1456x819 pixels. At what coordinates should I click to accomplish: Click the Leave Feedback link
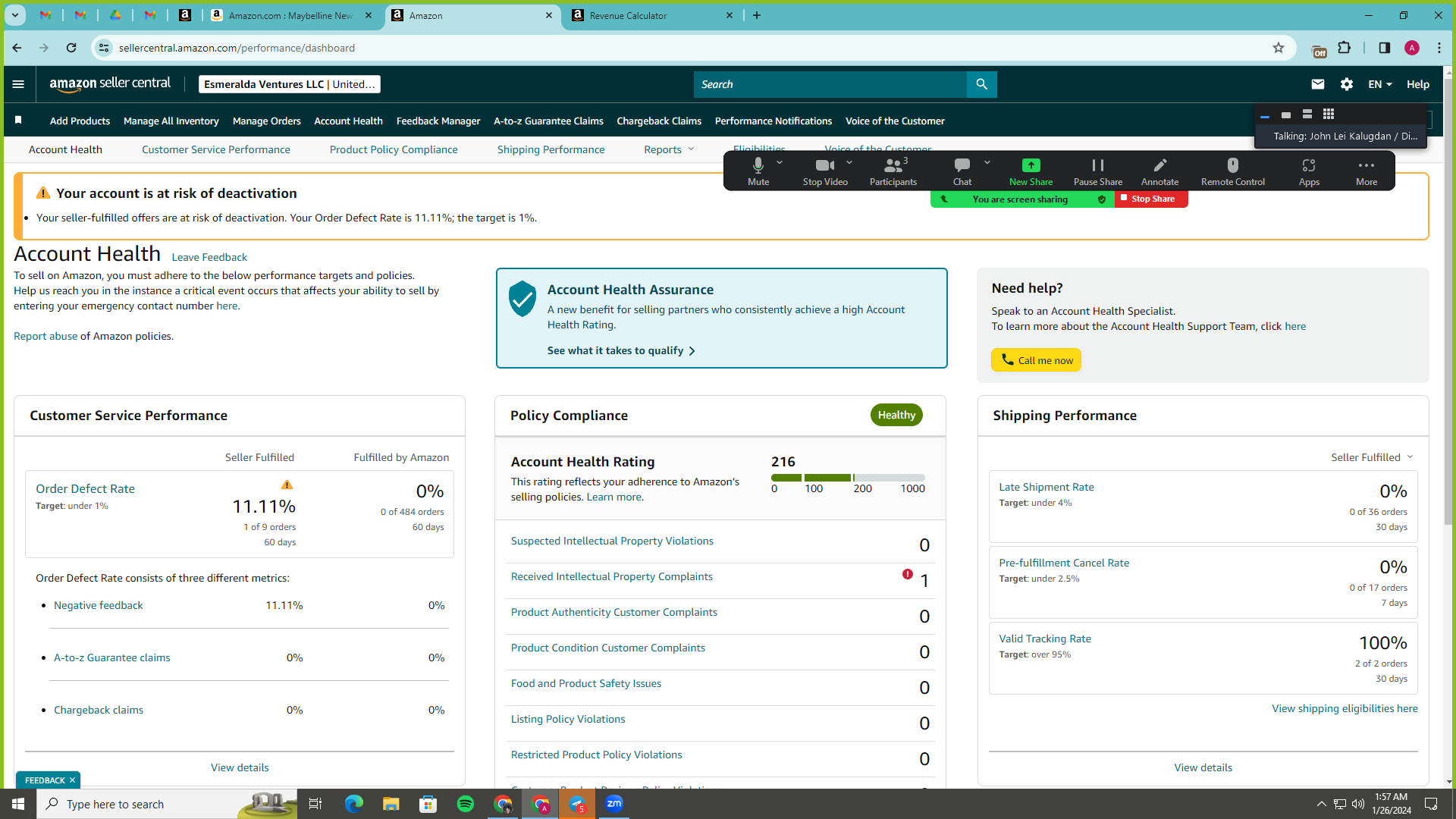(209, 257)
